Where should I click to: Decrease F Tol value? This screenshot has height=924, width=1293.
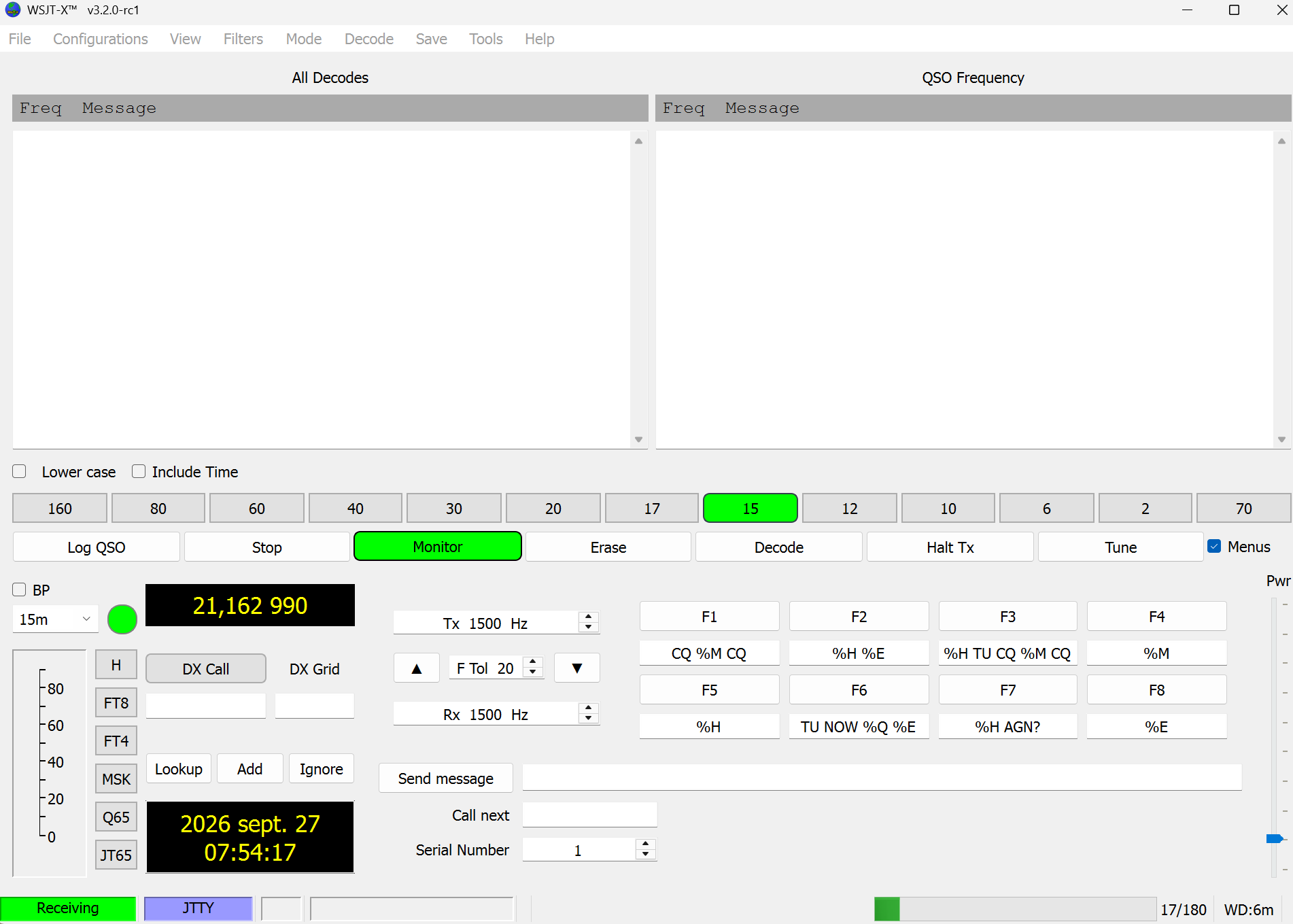pyautogui.click(x=533, y=673)
